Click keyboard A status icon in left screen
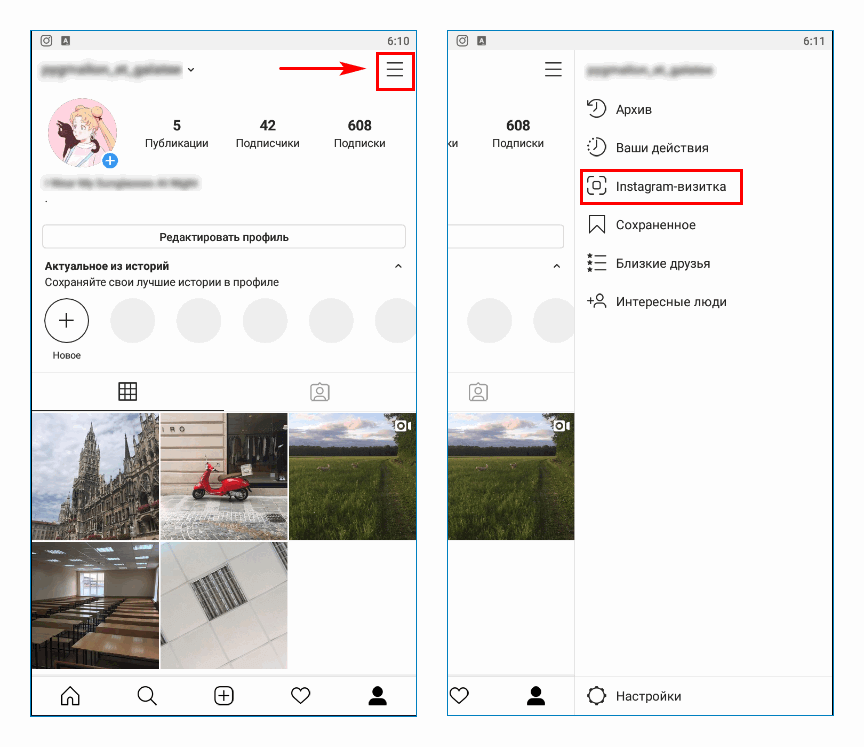Image resolution: width=864 pixels, height=747 pixels. coord(66,41)
